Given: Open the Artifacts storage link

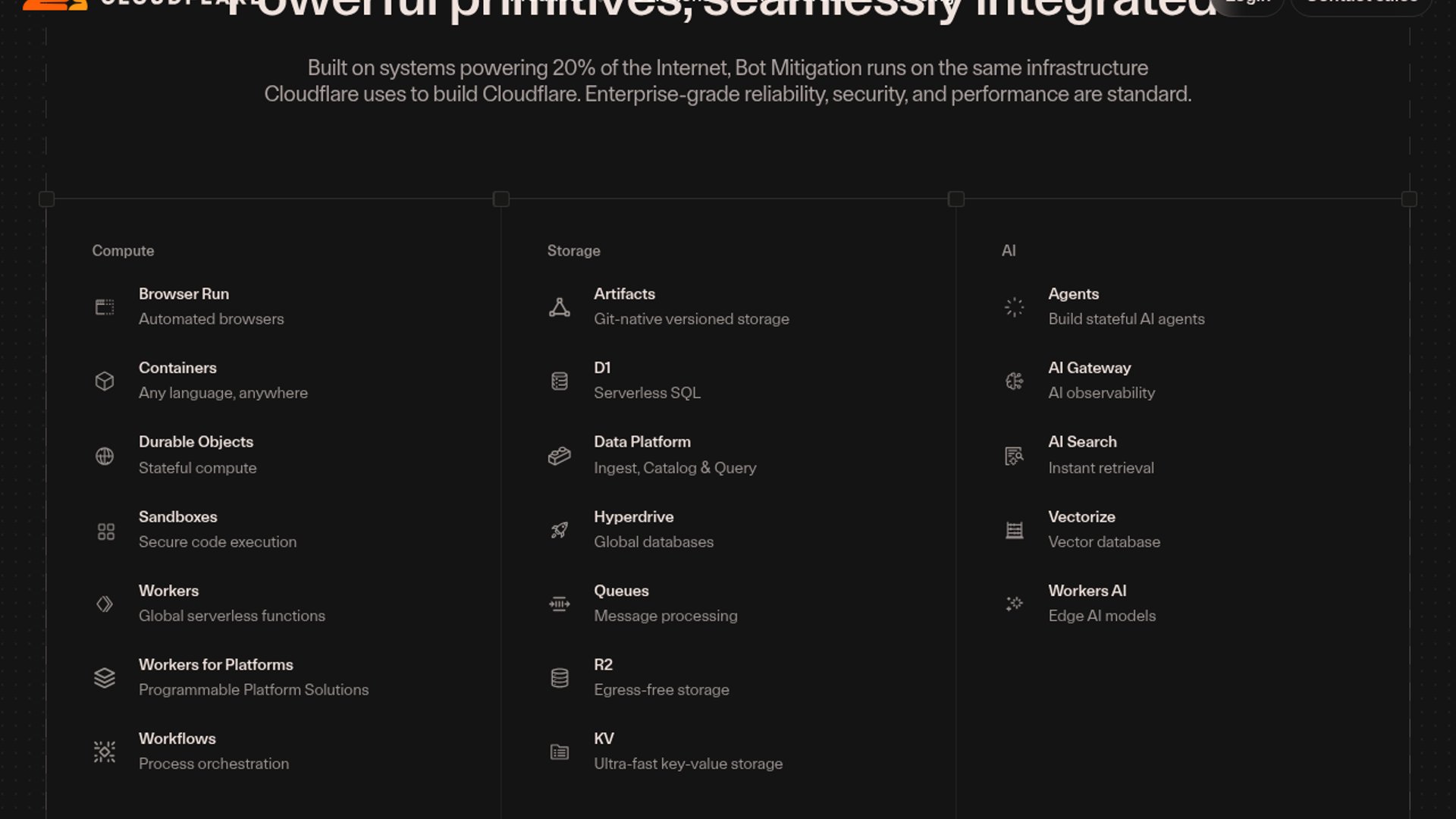Looking at the screenshot, I should (x=624, y=294).
